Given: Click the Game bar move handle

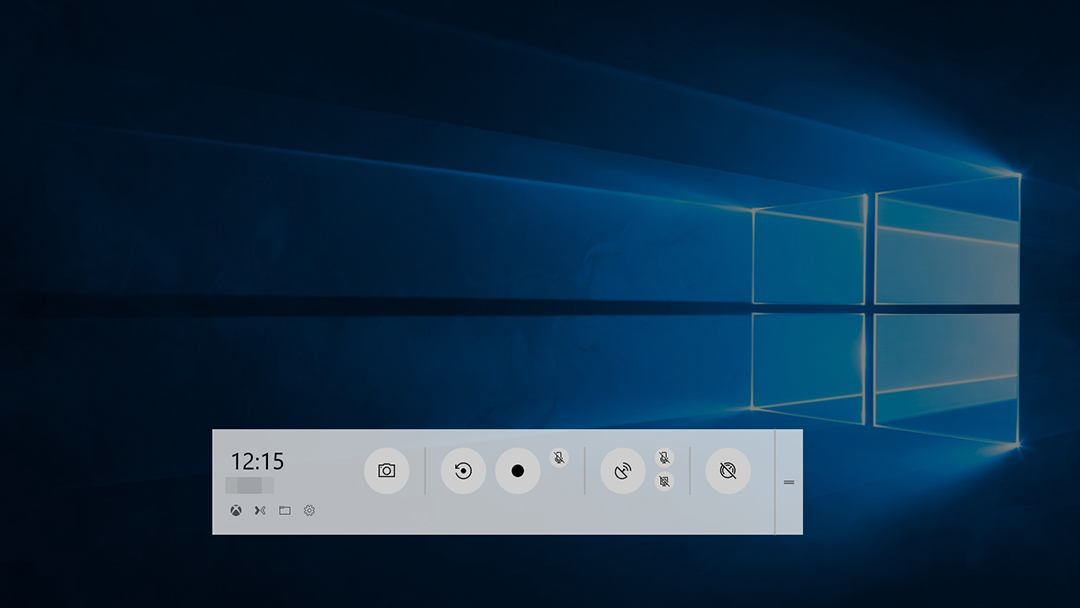Looking at the screenshot, I should coord(789,482).
